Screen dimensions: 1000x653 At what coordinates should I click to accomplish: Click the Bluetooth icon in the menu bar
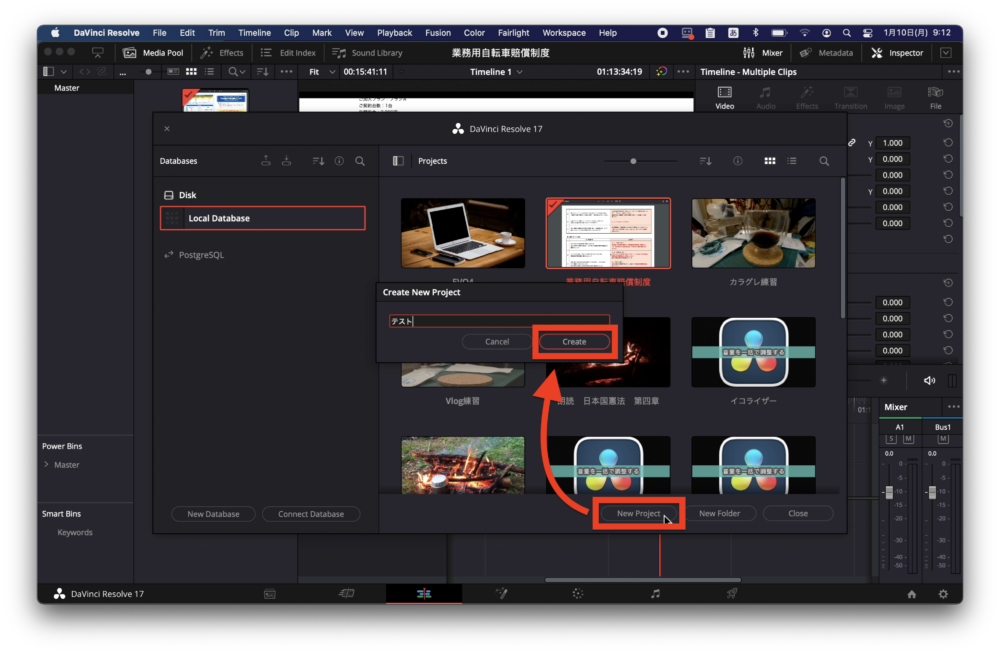click(756, 33)
